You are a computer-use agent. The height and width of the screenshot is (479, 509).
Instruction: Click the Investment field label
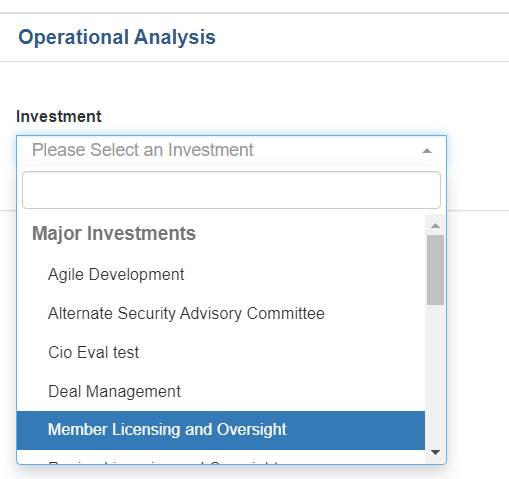click(x=59, y=117)
